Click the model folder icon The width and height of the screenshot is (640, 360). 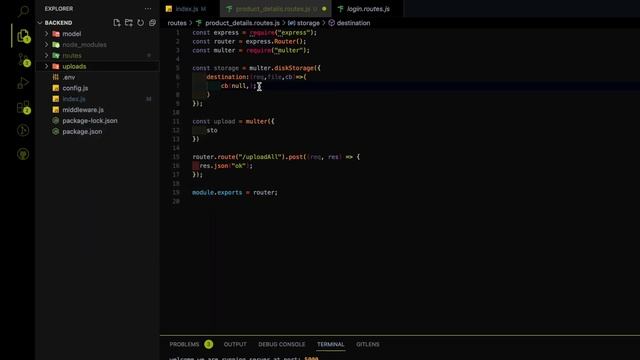tap(56, 34)
